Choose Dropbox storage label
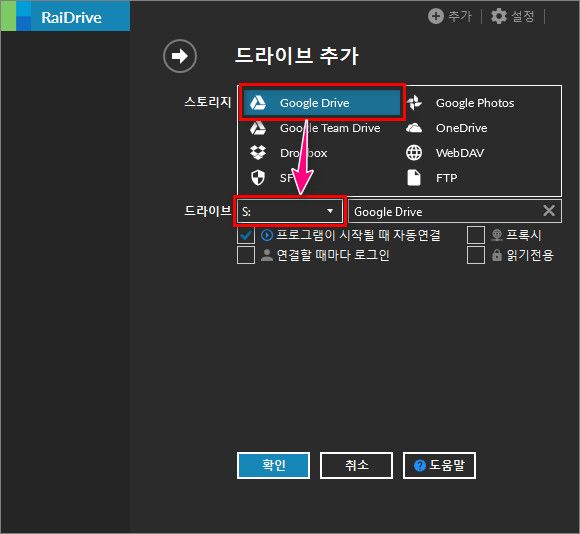 click(x=303, y=153)
